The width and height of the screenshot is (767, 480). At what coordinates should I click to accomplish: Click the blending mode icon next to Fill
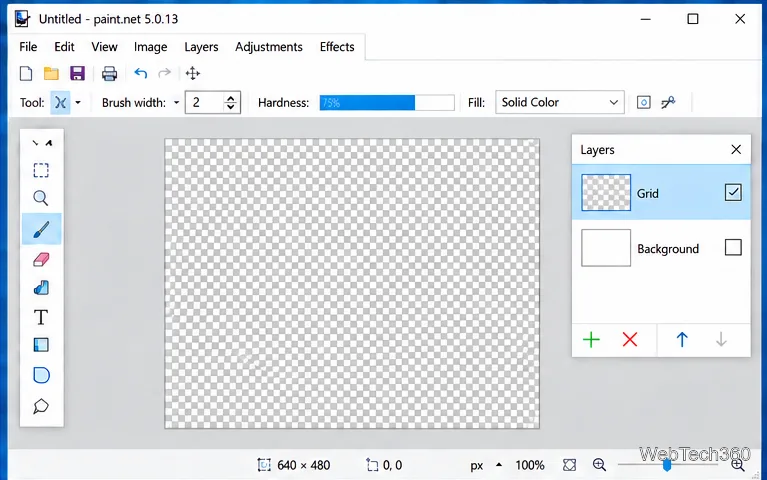coord(644,102)
